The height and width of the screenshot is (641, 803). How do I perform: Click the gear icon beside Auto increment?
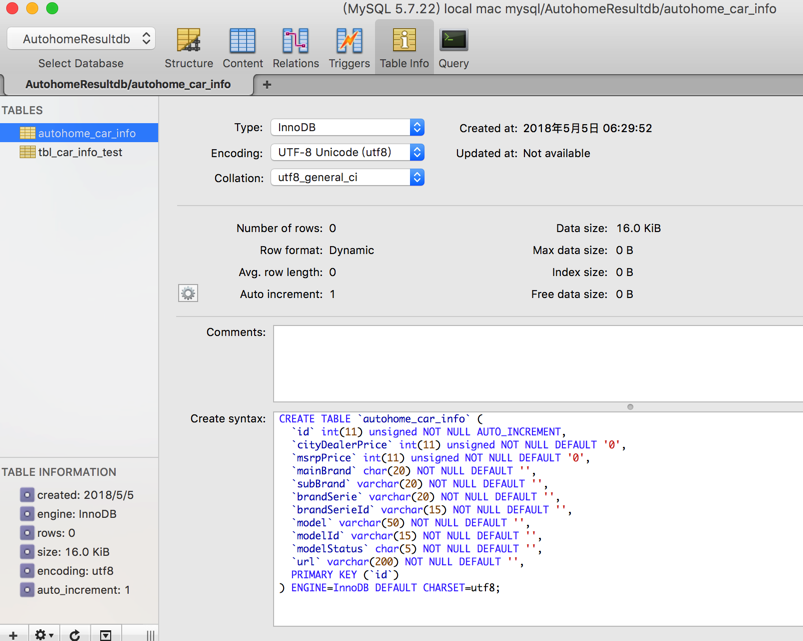(x=188, y=294)
